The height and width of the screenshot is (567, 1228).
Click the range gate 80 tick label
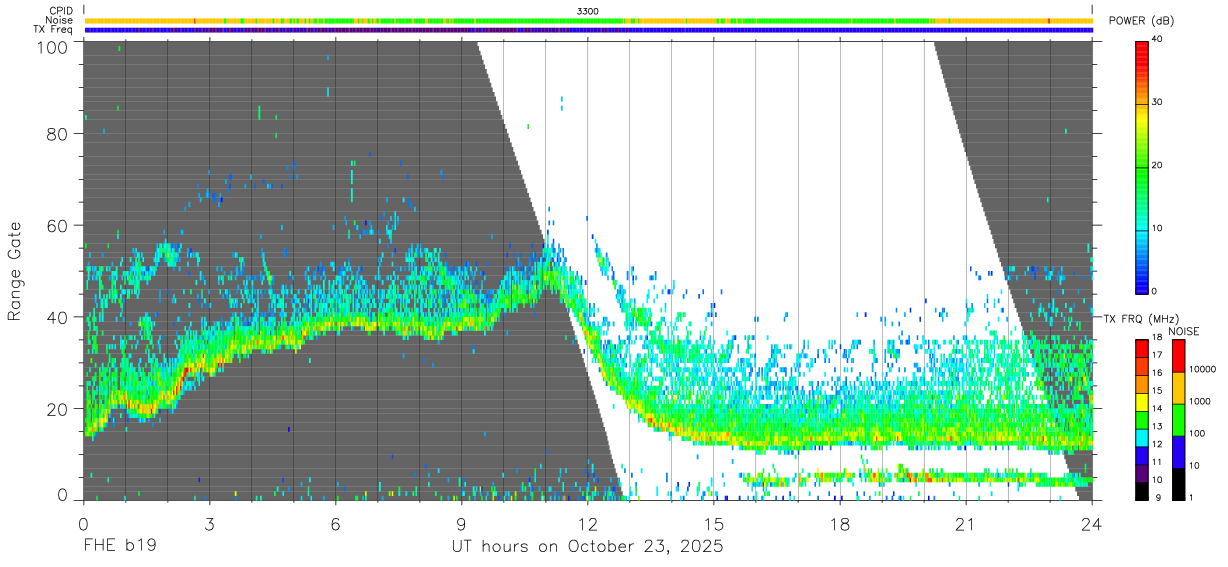click(x=57, y=133)
